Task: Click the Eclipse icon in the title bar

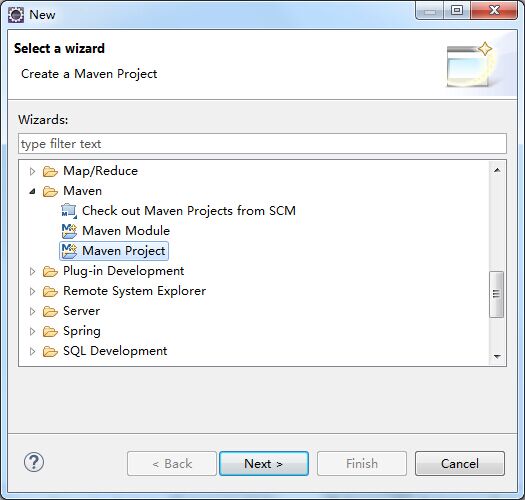Action: click(x=16, y=15)
